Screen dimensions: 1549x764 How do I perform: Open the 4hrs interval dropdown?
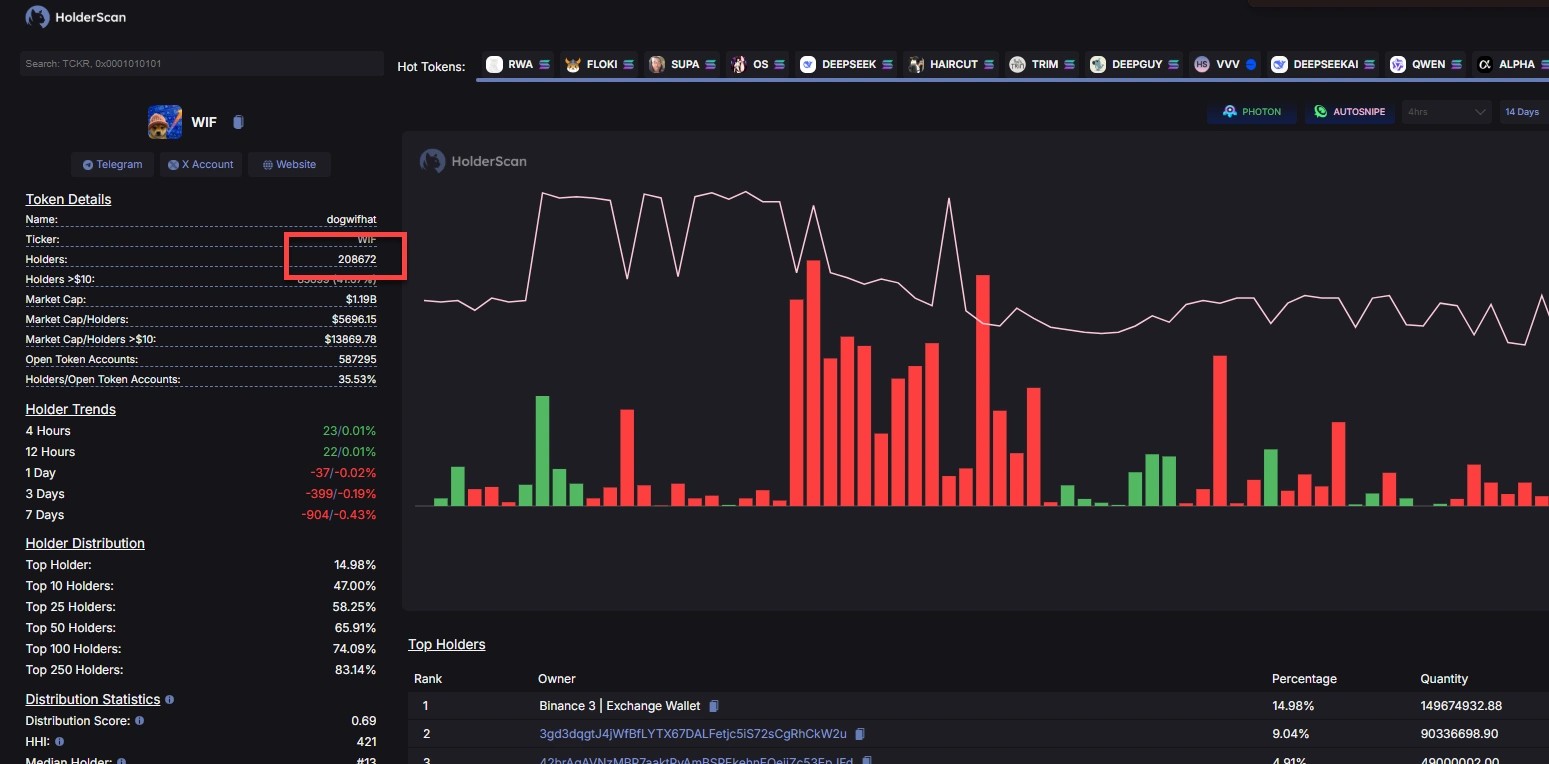pyautogui.click(x=1446, y=112)
